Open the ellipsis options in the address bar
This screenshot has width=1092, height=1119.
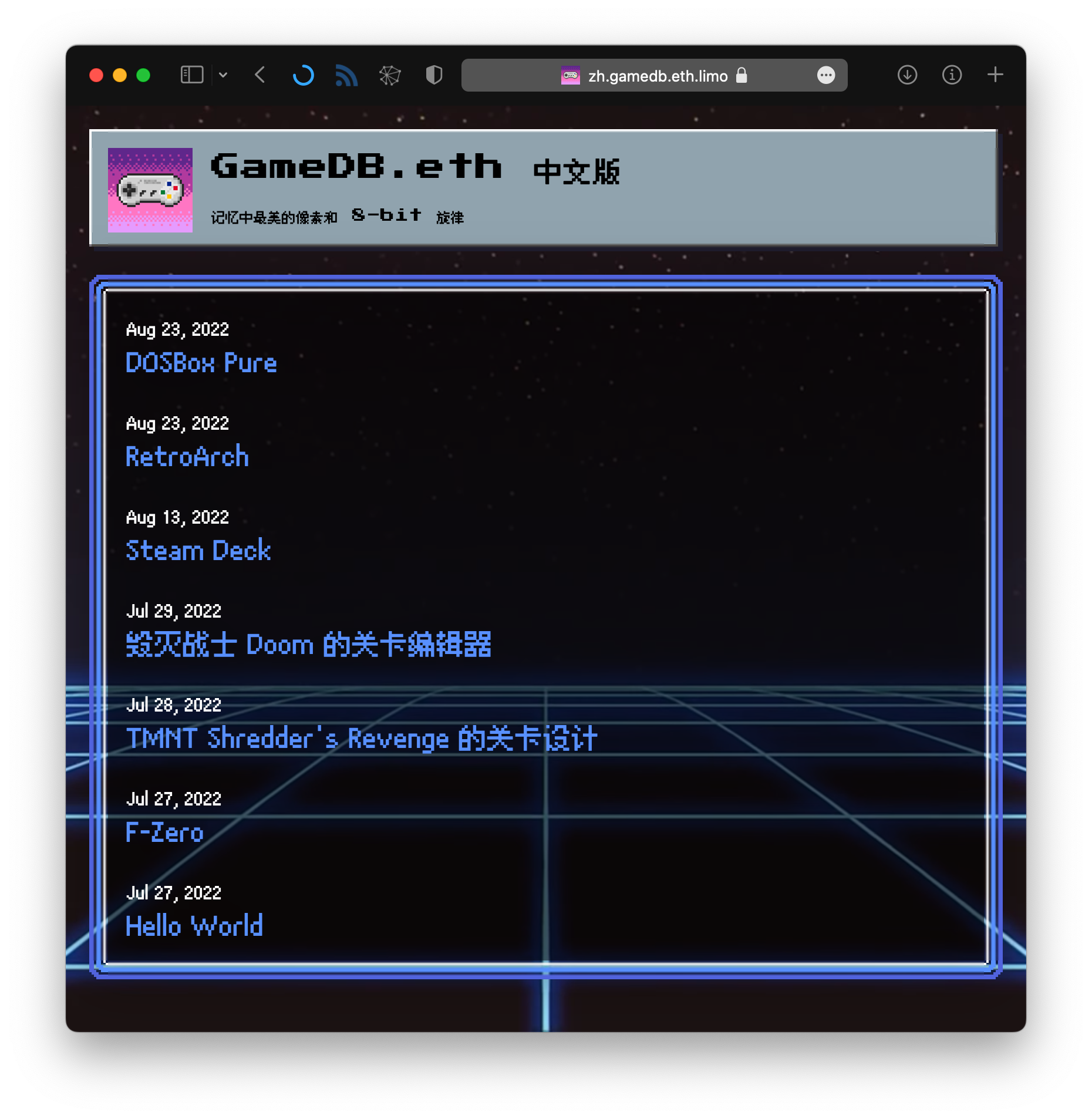pos(826,76)
